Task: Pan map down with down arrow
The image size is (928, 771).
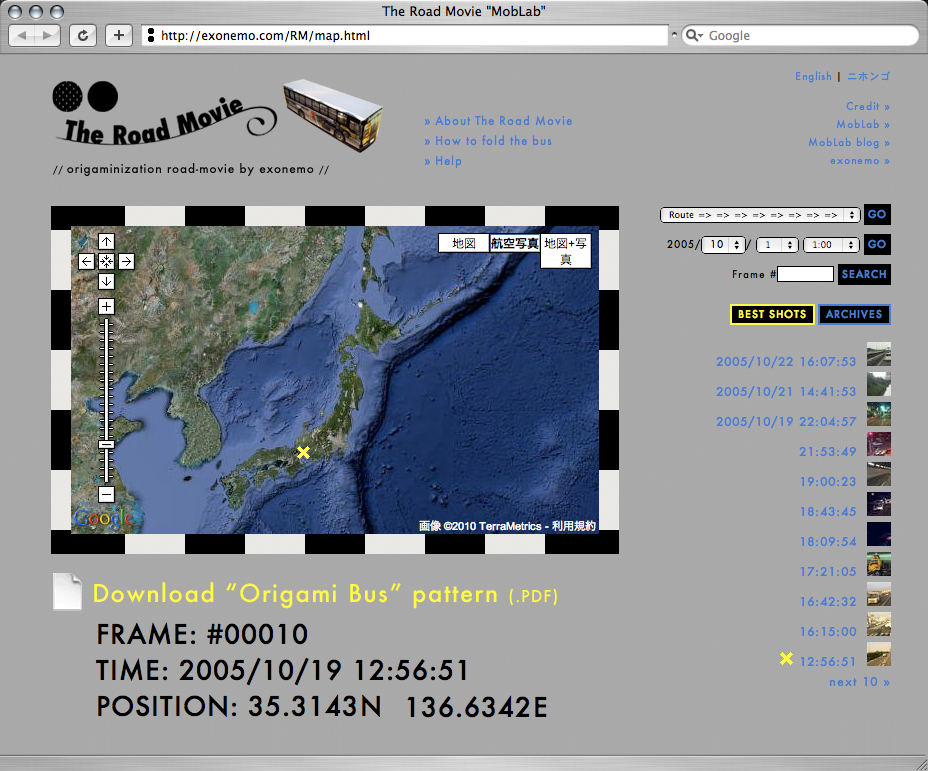Action: pos(107,282)
